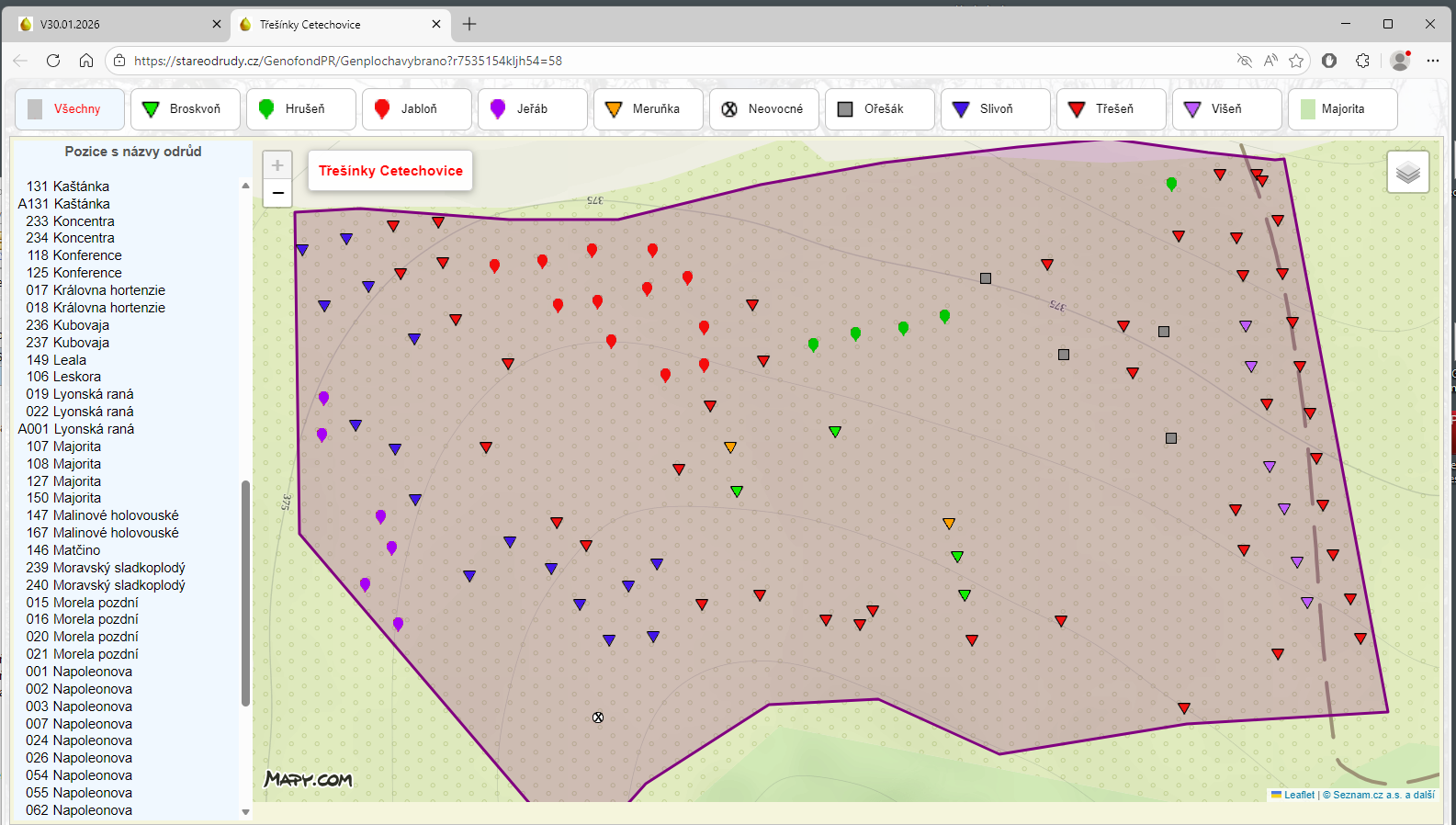Open browser settings and more menu

click(x=1432, y=61)
